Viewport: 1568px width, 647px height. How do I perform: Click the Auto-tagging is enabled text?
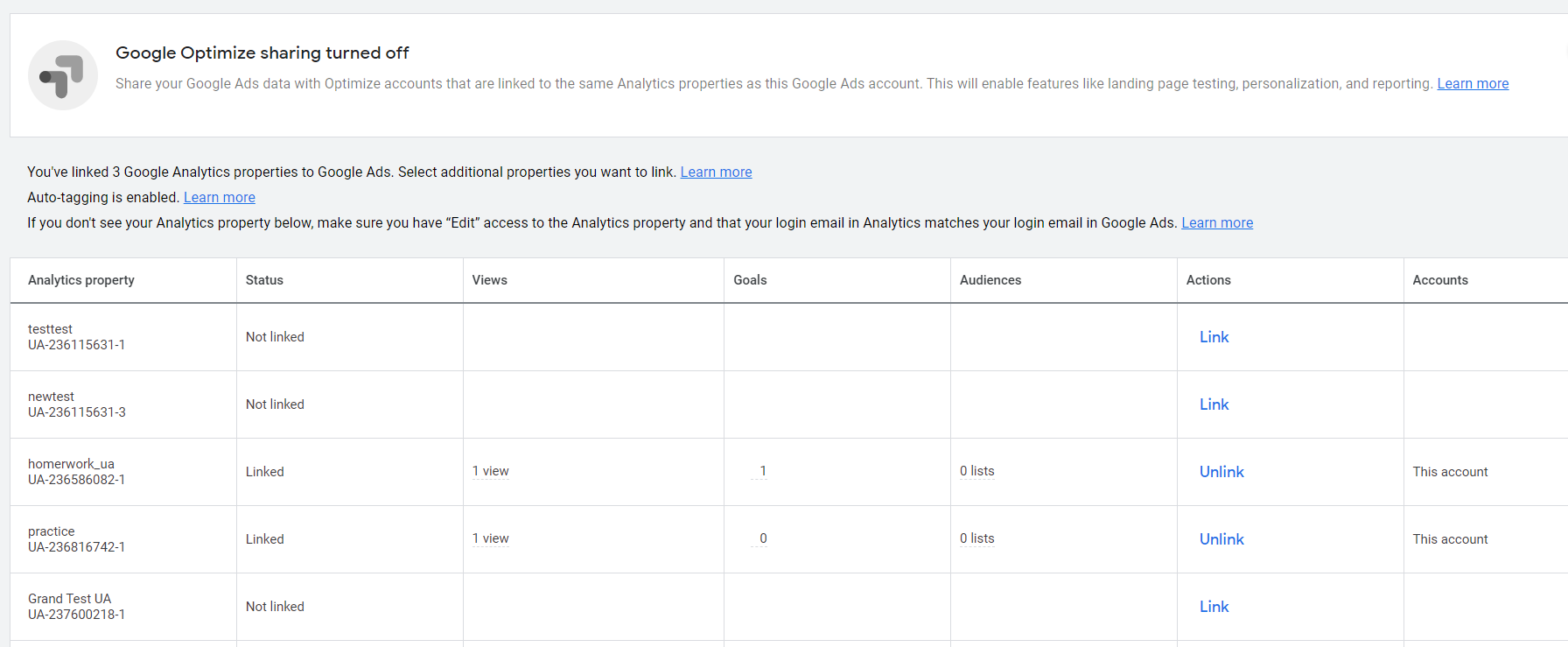(x=103, y=197)
